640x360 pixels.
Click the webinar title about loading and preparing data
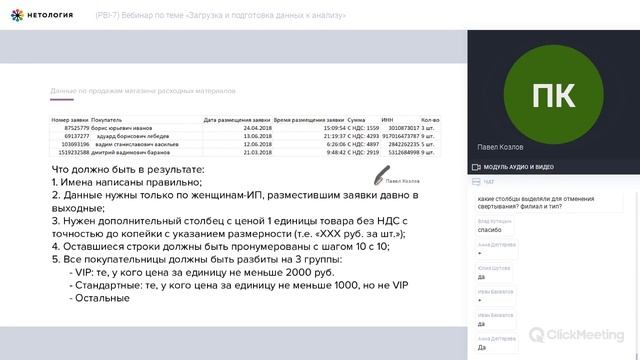[220, 16]
